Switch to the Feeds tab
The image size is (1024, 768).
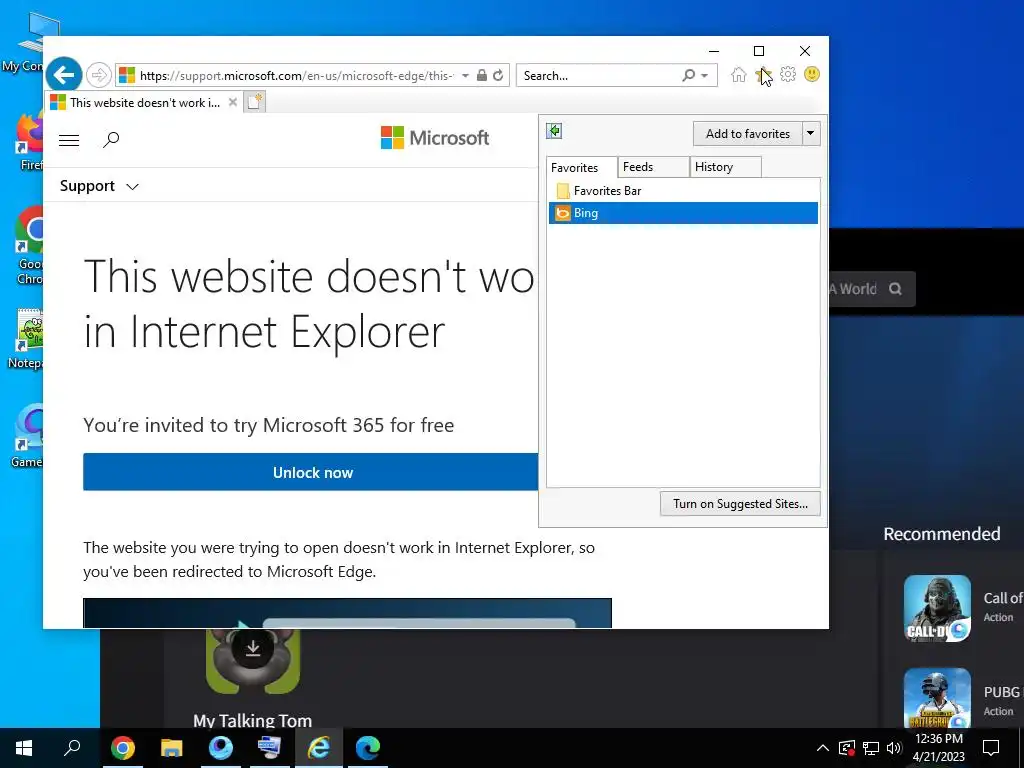(652, 167)
